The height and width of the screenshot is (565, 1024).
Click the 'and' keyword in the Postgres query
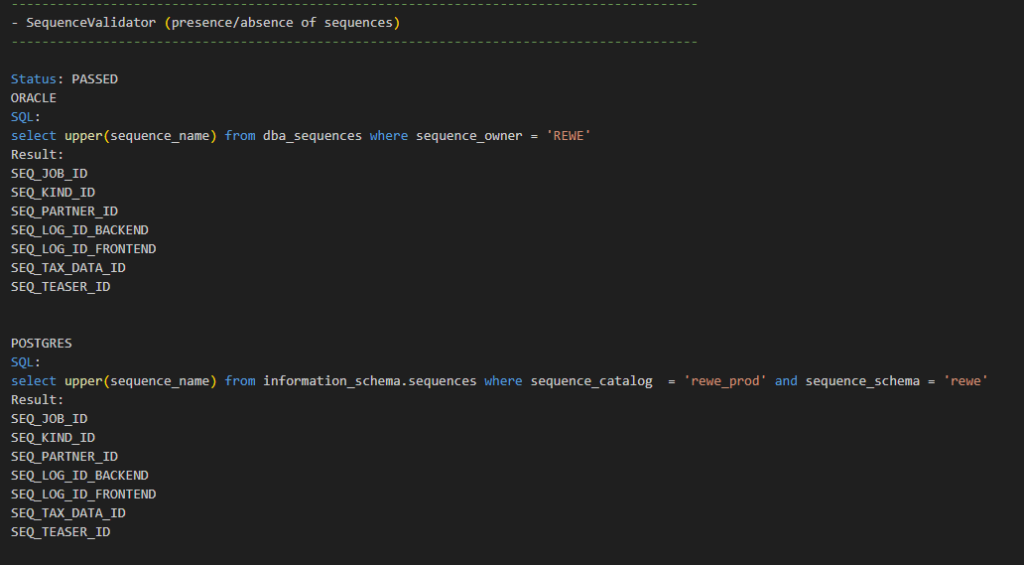786,381
